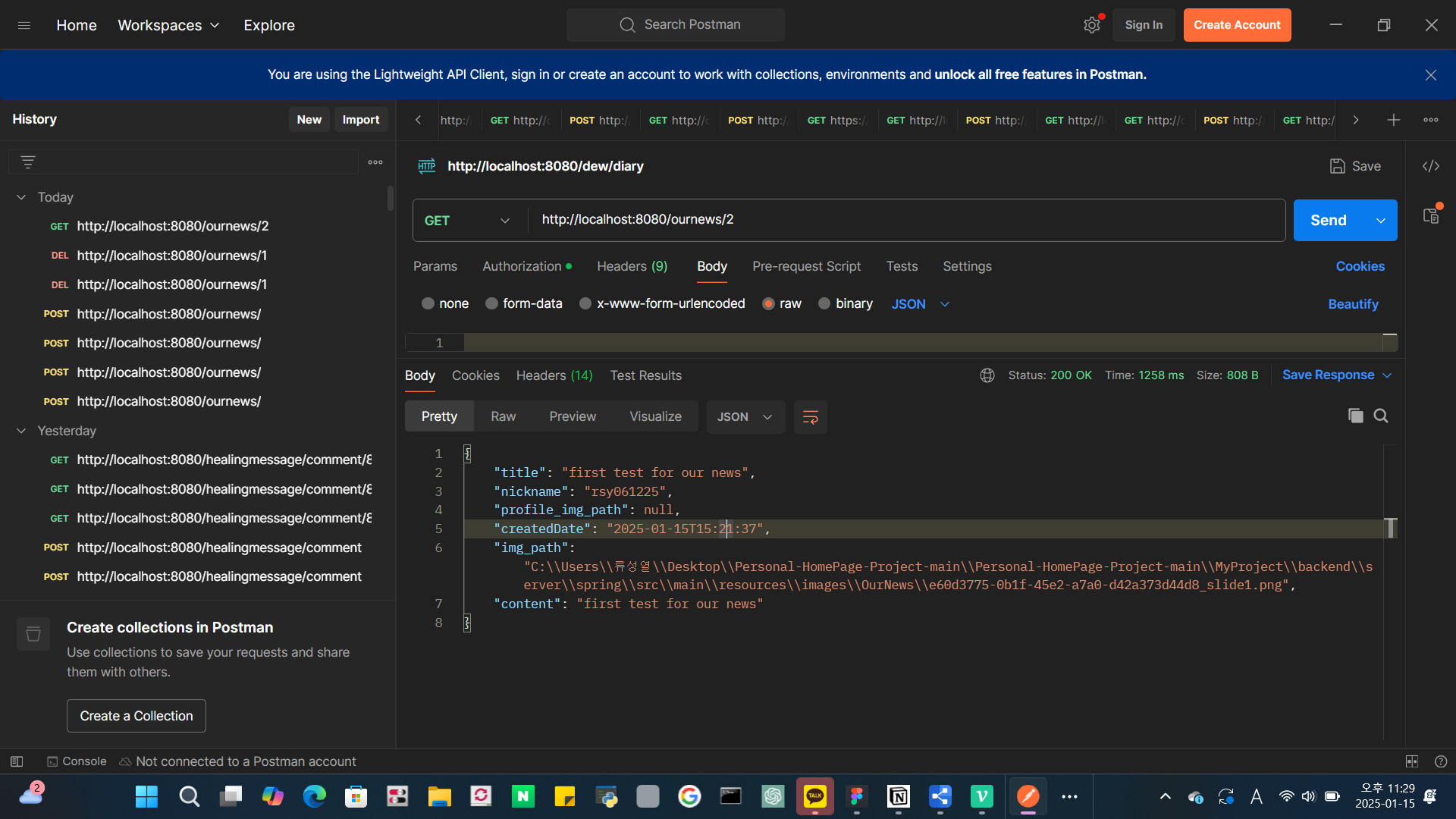Click the request URL input field
1456x819 pixels.
906,221
